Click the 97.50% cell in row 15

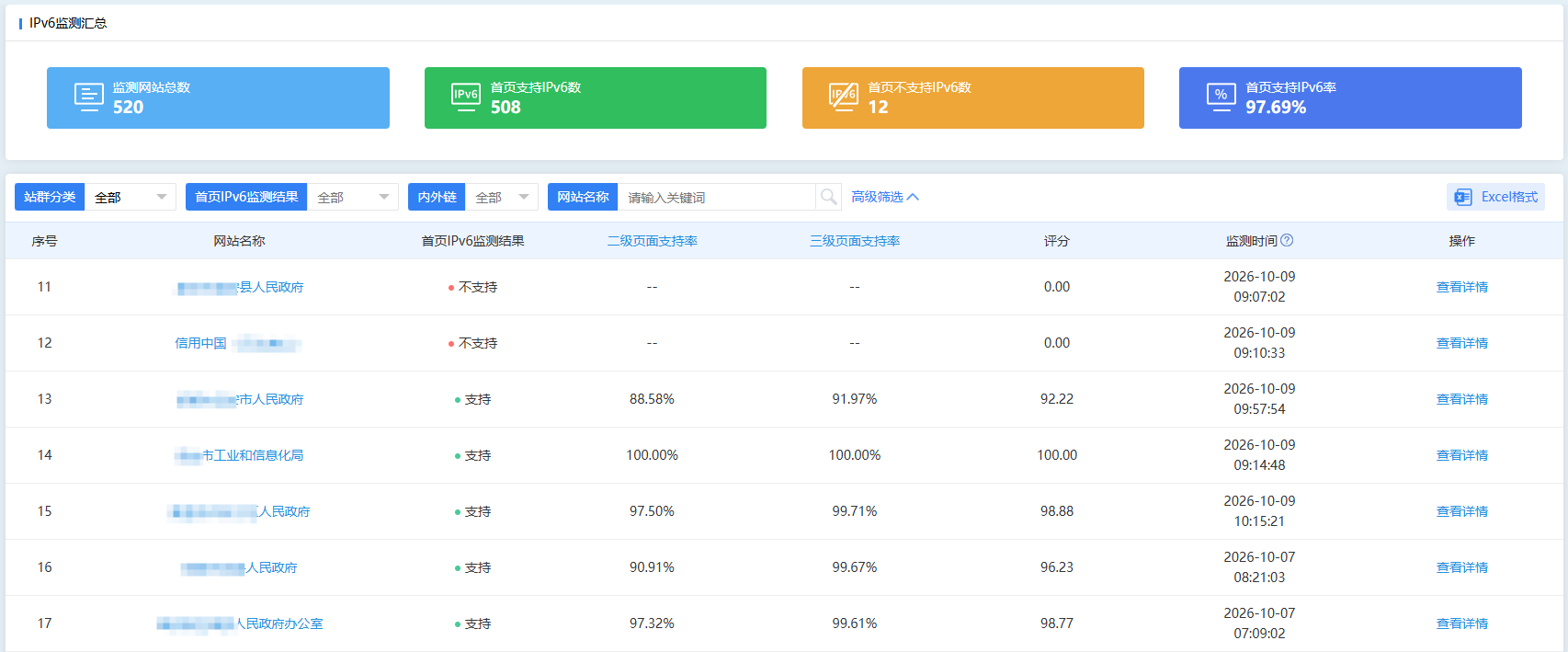pyautogui.click(x=652, y=511)
